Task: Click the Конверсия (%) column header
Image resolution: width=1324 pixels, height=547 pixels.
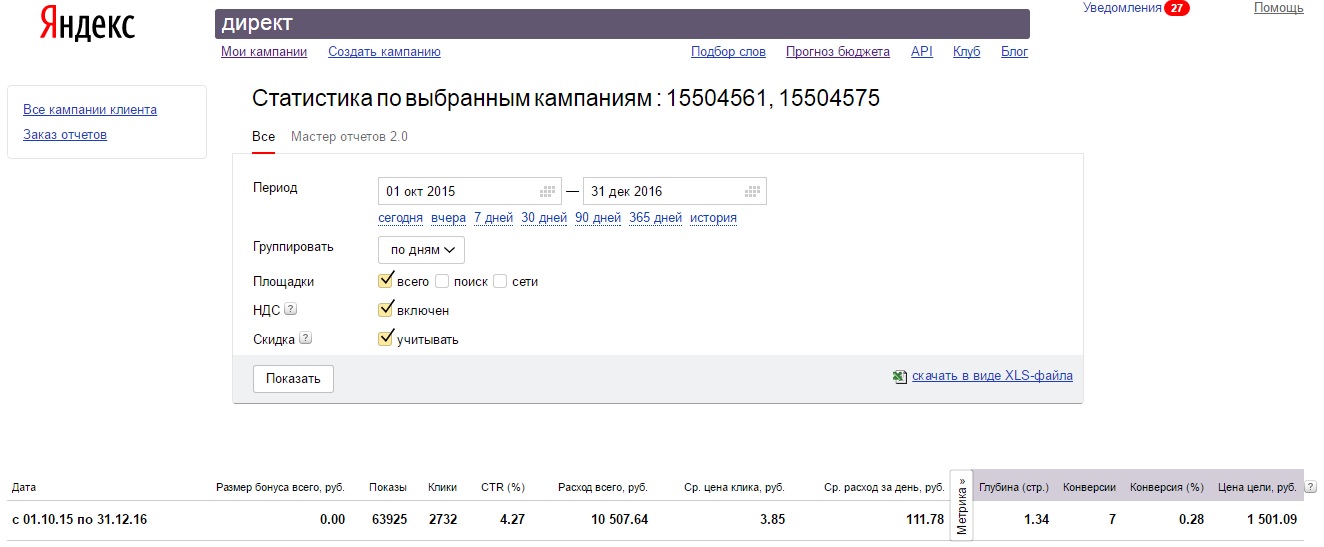Action: coord(1167,488)
